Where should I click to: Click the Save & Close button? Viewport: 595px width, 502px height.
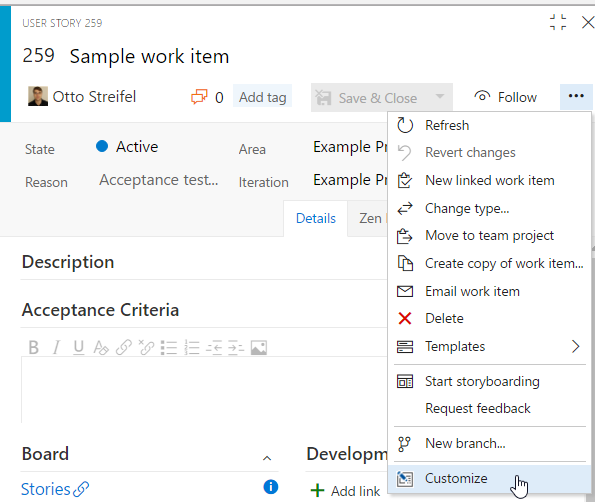point(367,98)
